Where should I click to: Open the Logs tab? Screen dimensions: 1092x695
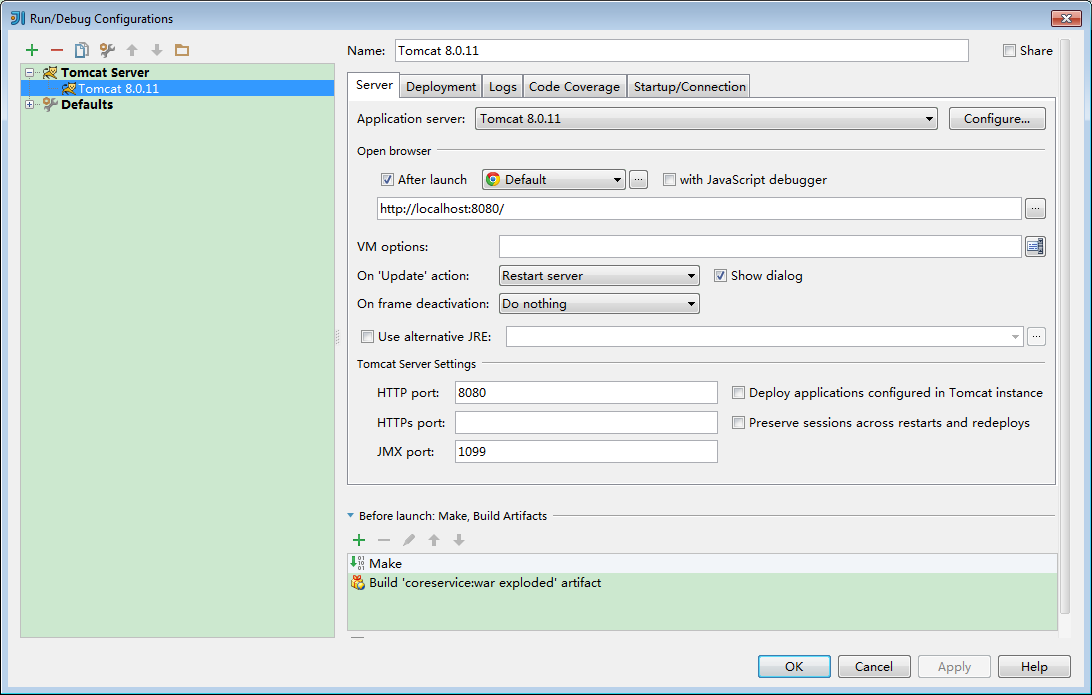click(502, 86)
